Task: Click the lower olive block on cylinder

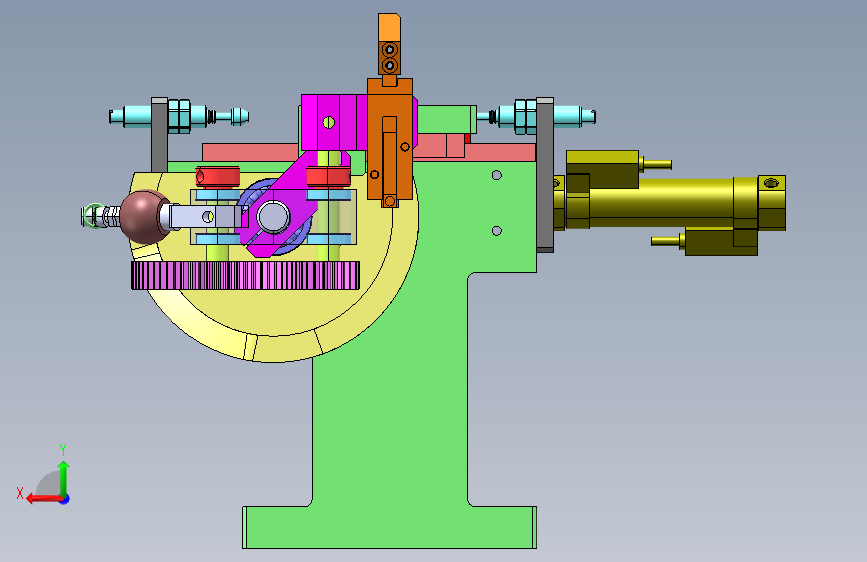Action: (x=721, y=242)
